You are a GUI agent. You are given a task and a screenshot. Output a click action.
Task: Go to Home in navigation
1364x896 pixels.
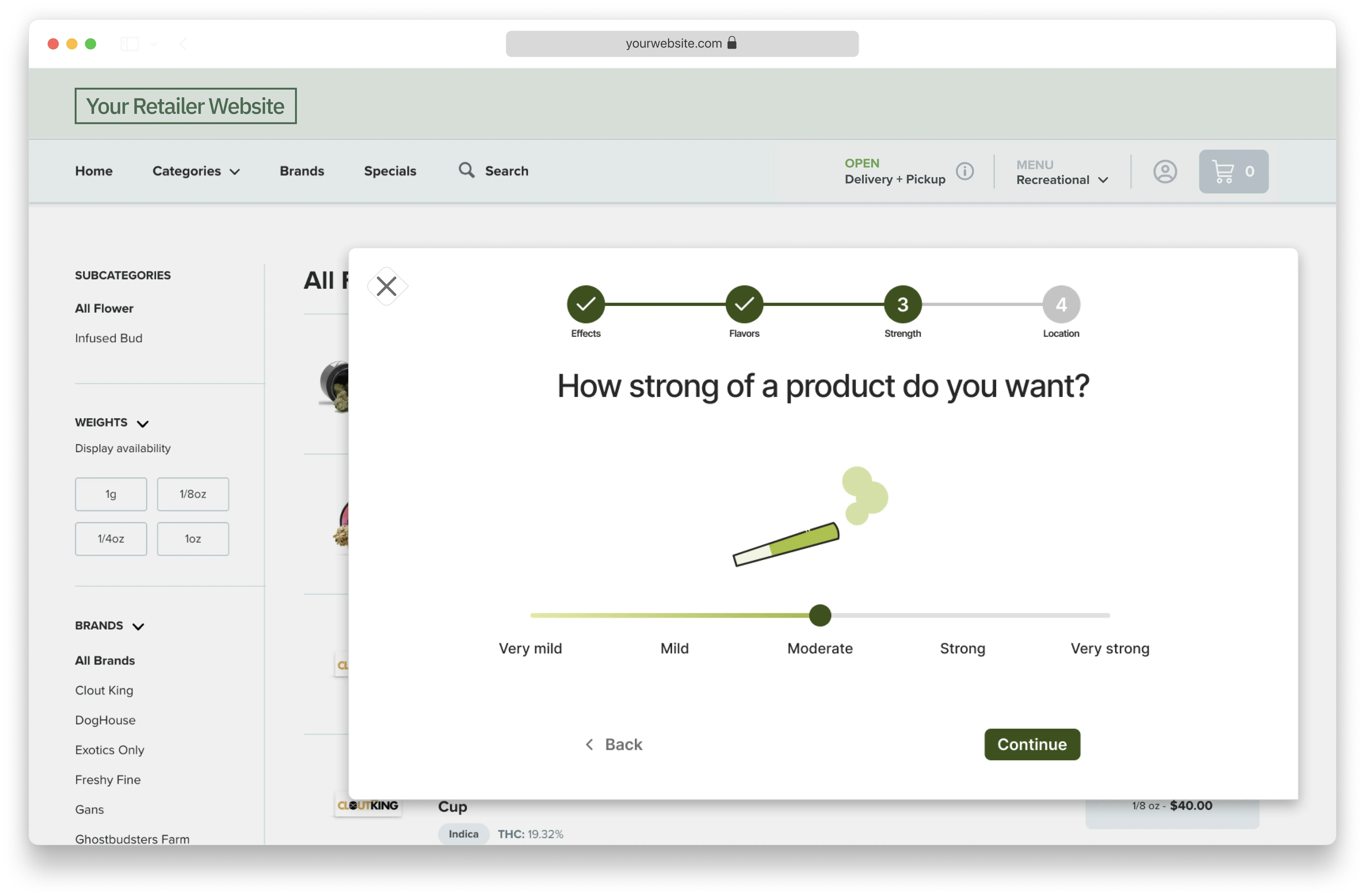[94, 171]
